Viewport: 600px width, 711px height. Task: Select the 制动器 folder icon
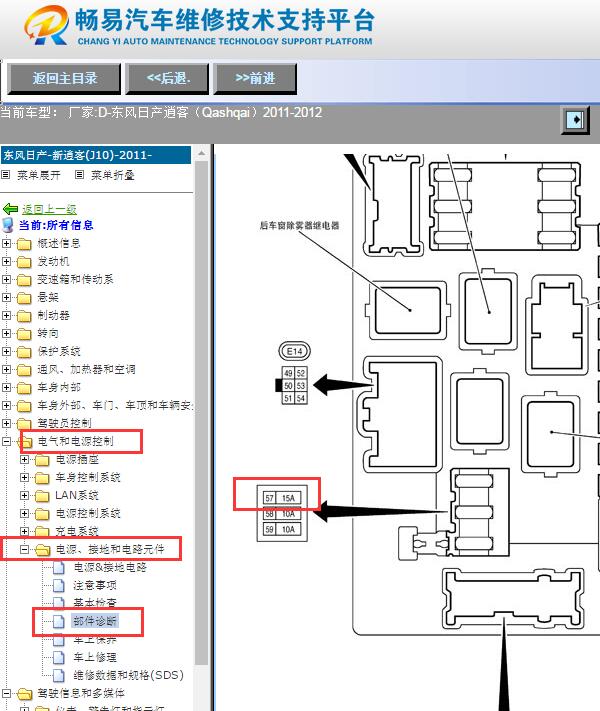(x=24, y=316)
